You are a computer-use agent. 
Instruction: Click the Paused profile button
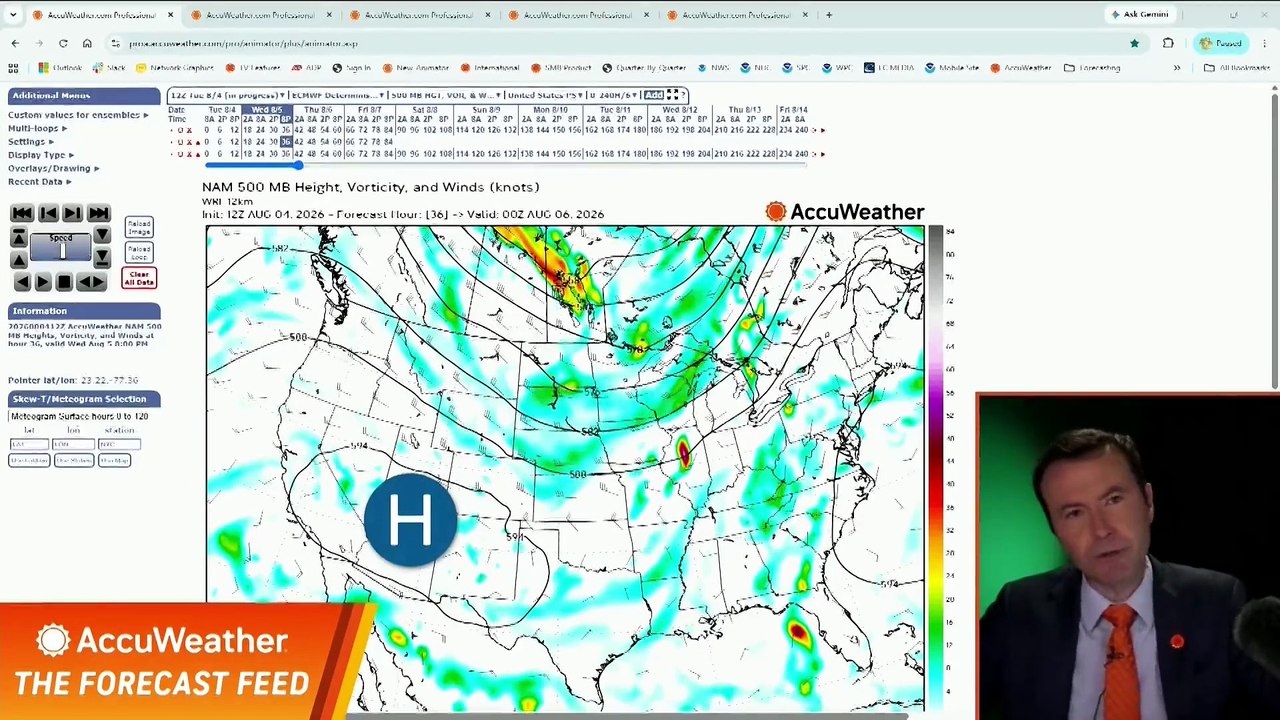(x=1221, y=43)
